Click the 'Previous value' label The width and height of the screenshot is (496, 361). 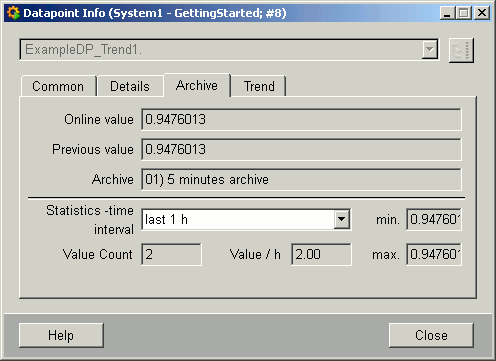click(x=93, y=149)
